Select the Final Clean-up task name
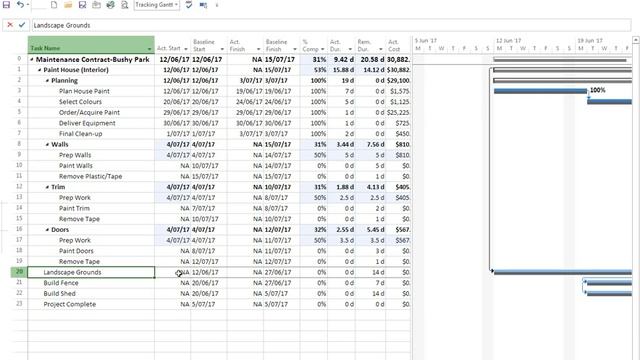640x360 pixels. coord(80,133)
